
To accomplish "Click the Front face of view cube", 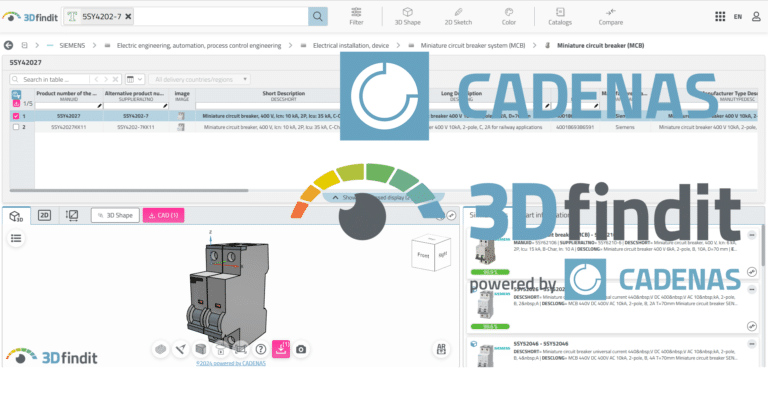I will pos(423,255).
